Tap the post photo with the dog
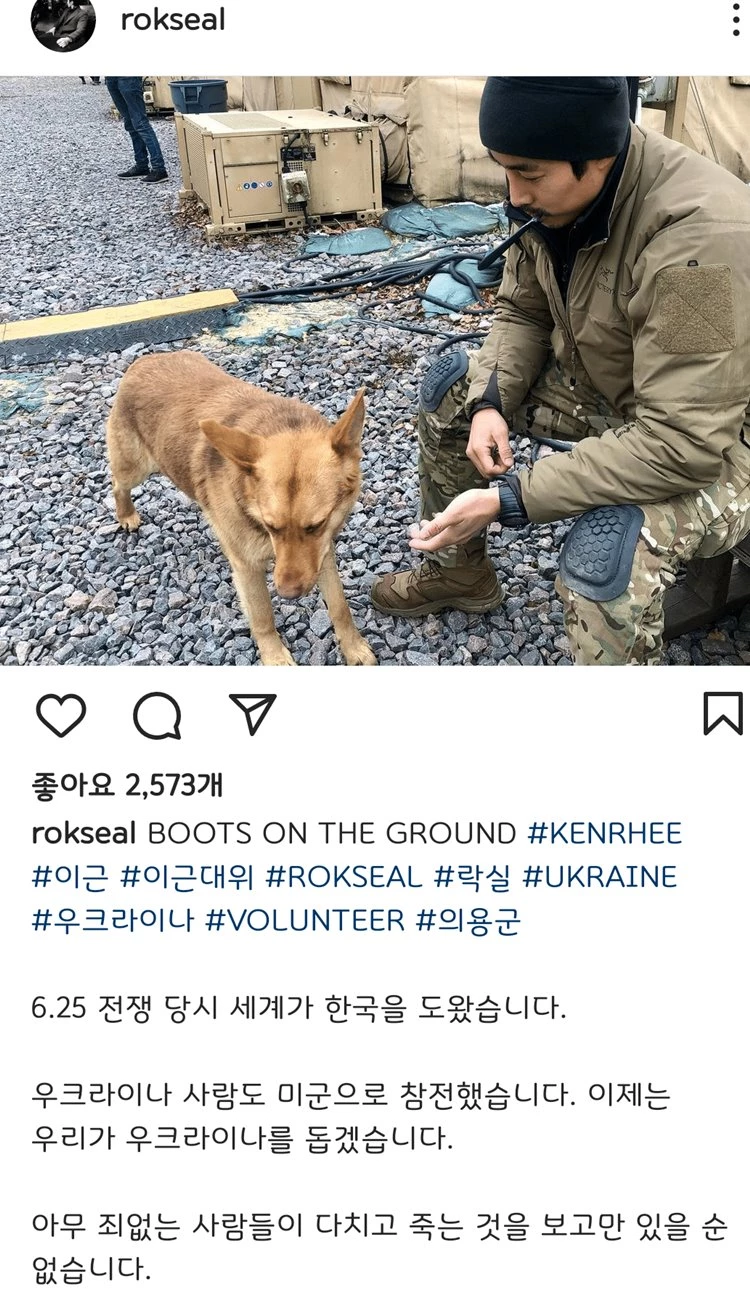 tap(375, 370)
